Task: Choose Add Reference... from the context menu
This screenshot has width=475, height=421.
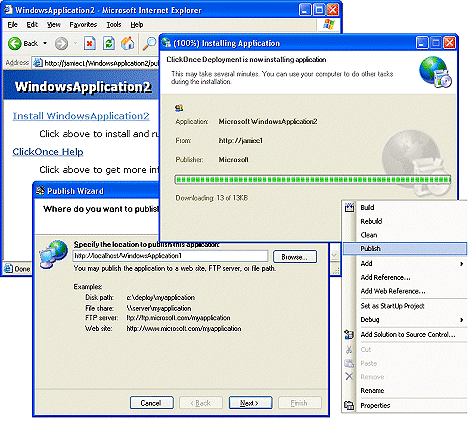Action: click(405, 277)
